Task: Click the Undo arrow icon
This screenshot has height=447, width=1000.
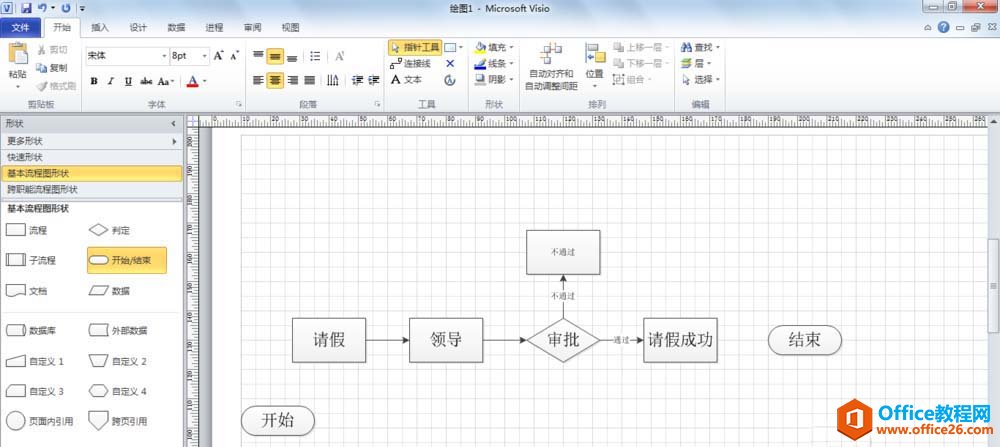Action: (42, 8)
